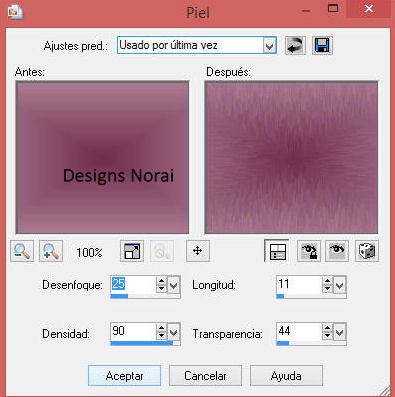Viewport: 395px width, 397px height.
Task: Close the Piel dialog window
Action: pyautogui.click(x=368, y=9)
